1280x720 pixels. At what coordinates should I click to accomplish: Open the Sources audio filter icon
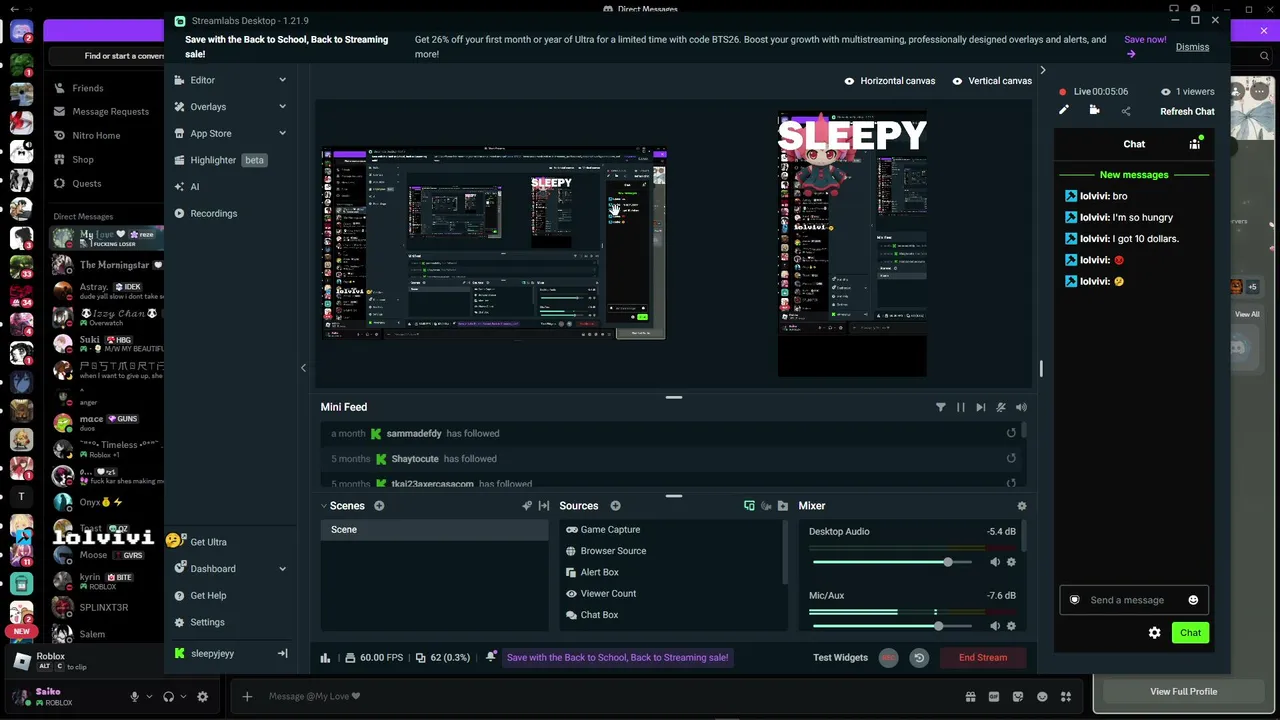[766, 506]
